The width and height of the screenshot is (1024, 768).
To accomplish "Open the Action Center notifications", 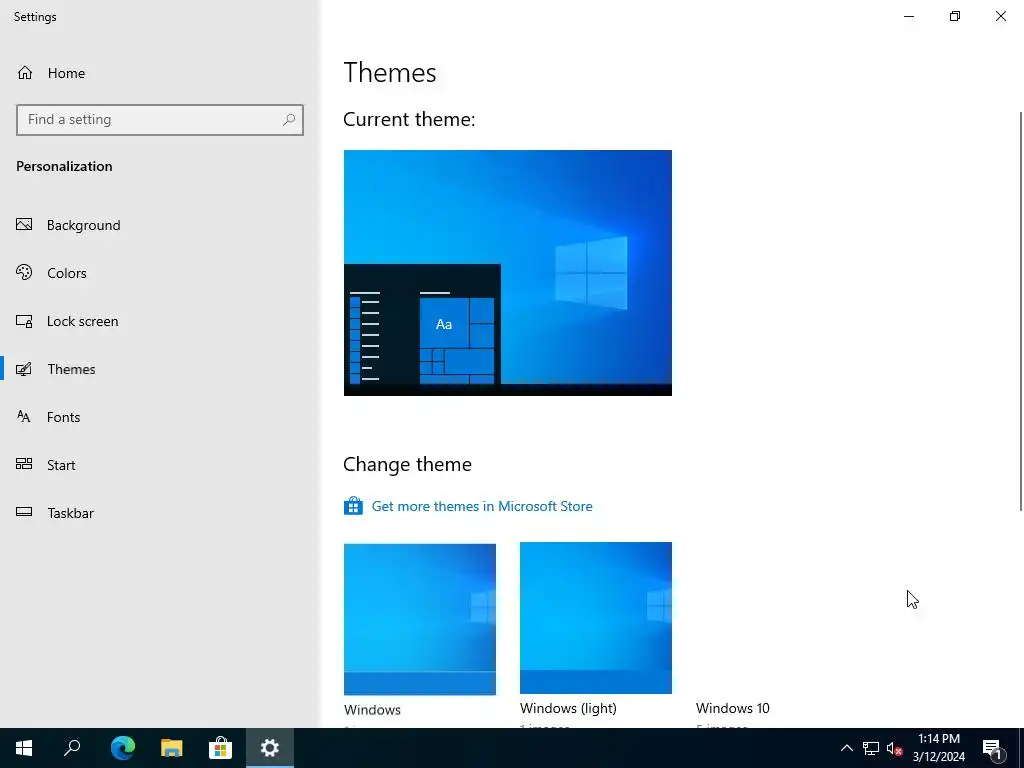I will 993,748.
